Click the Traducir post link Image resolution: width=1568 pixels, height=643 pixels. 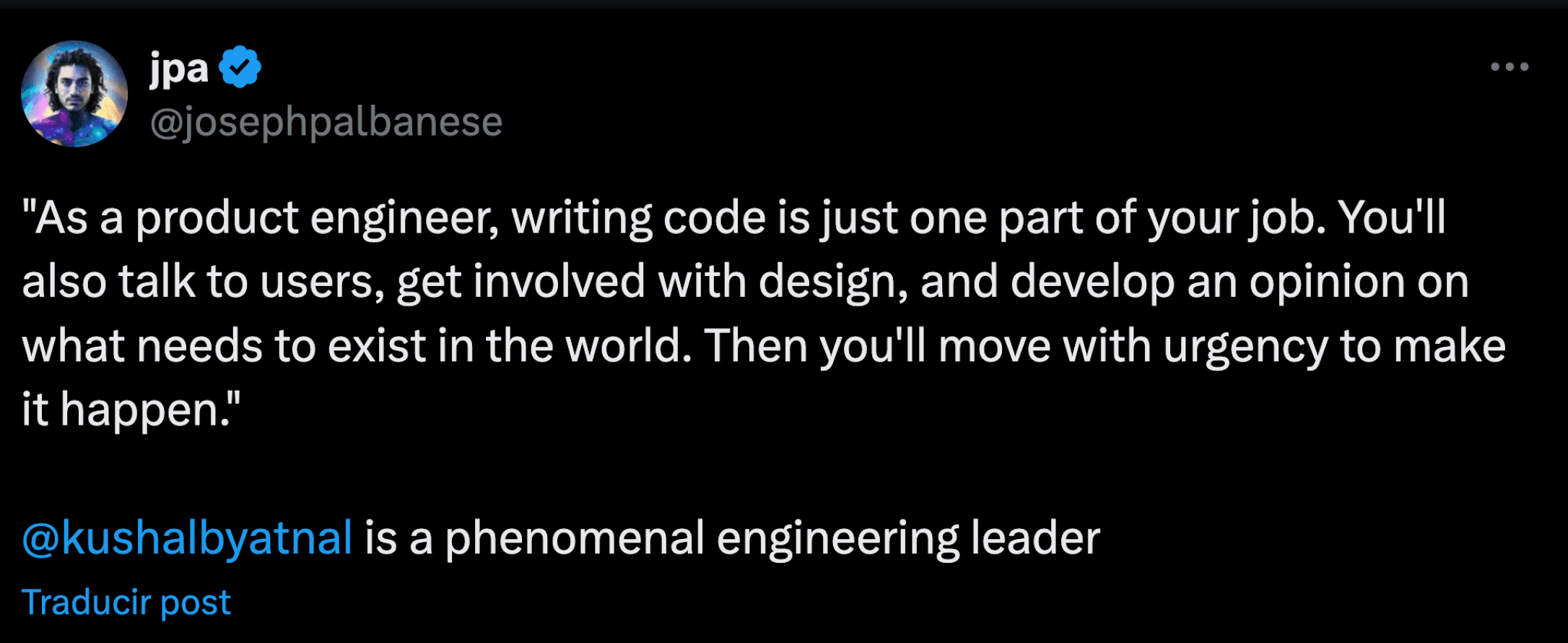coord(126,602)
